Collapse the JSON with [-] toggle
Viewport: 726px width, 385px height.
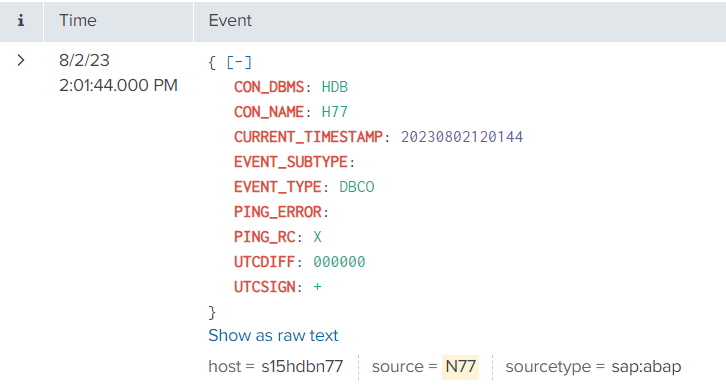point(239,62)
